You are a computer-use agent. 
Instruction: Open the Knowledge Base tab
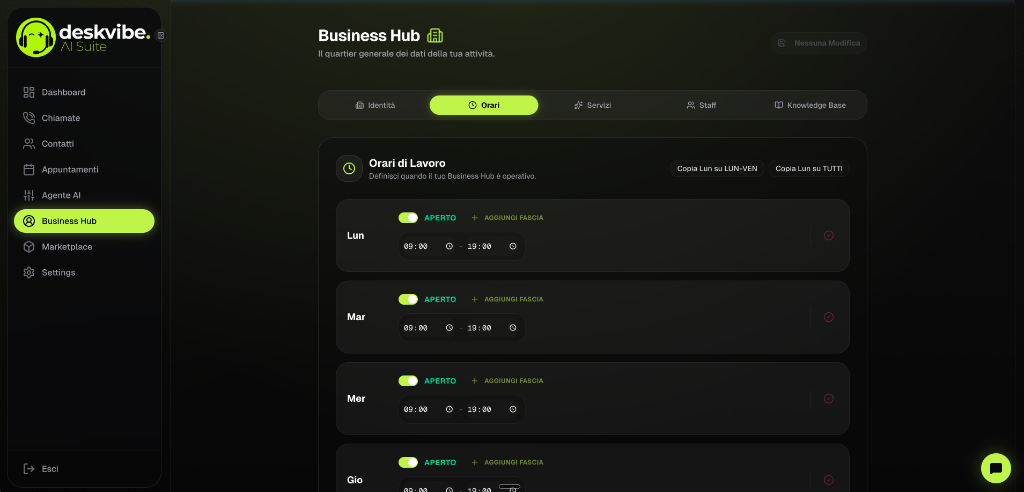point(810,105)
